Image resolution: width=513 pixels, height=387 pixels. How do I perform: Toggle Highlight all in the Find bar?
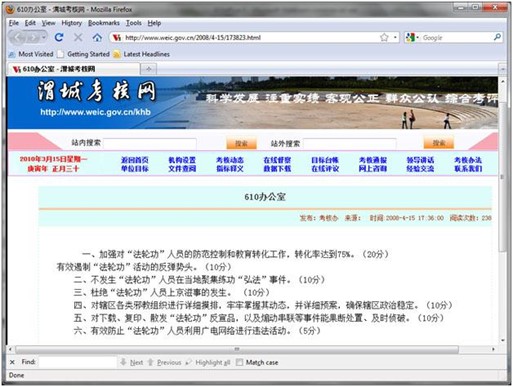click(x=208, y=362)
